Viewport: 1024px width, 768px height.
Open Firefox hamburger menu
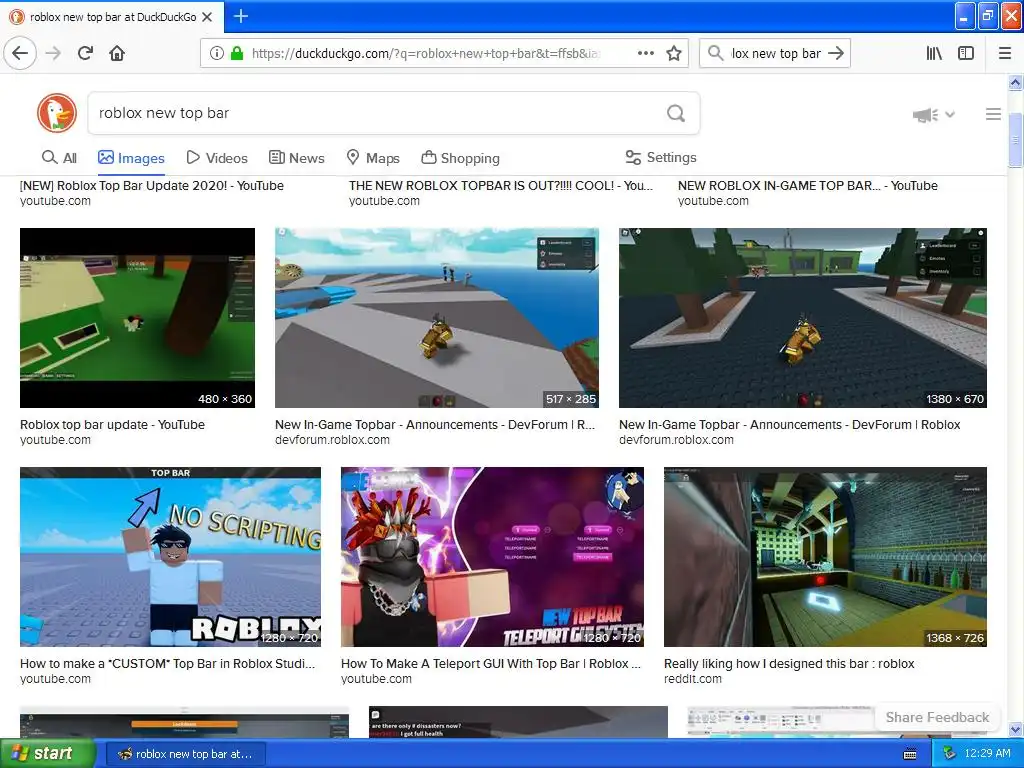point(1005,53)
